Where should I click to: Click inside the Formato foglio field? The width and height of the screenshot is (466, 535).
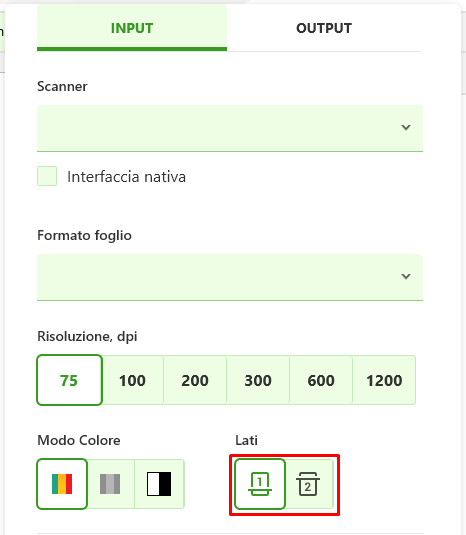pyautogui.click(x=230, y=277)
